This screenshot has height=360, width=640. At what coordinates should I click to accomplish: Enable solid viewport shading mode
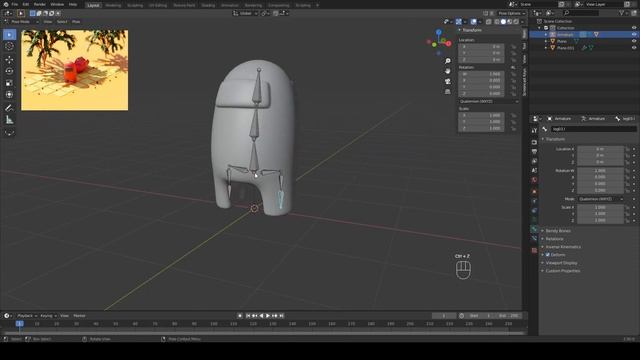click(x=503, y=22)
